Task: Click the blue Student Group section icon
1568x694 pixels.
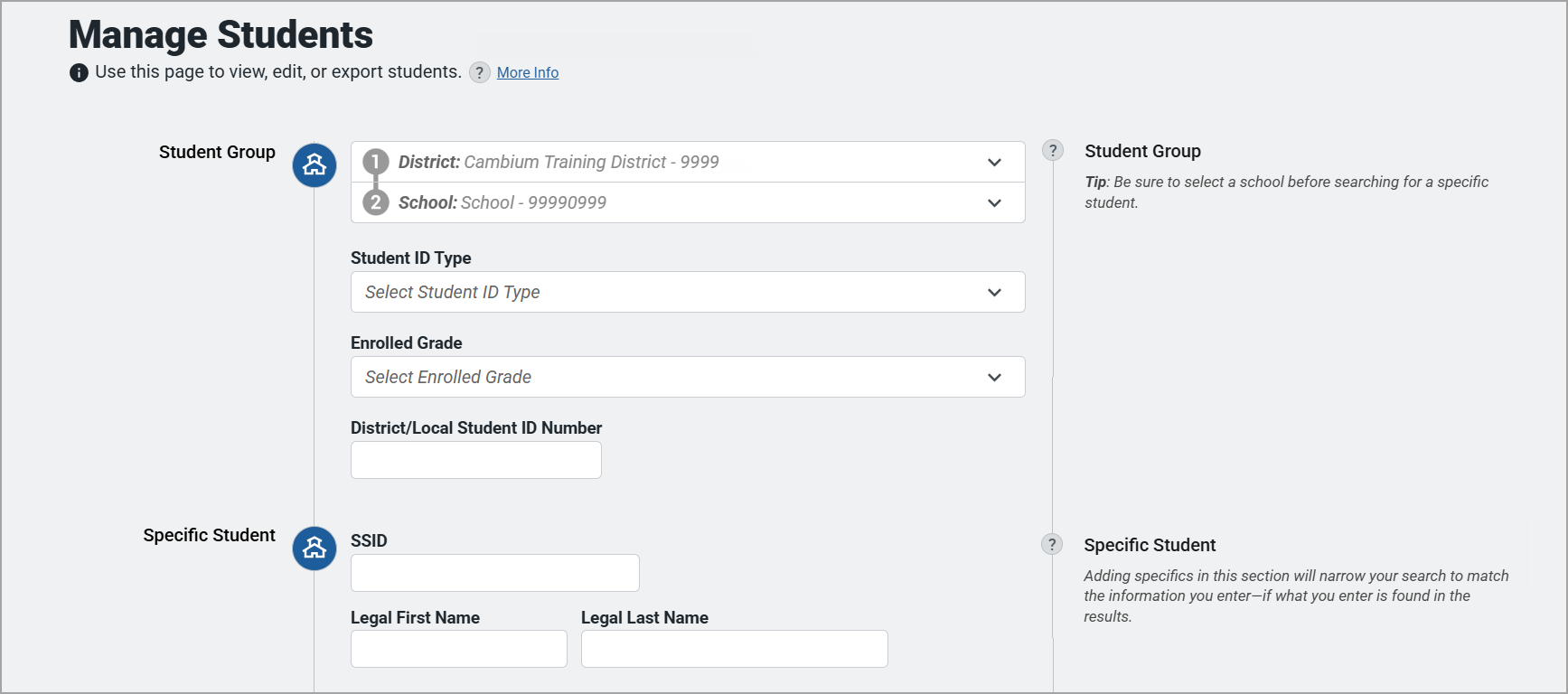Action: coord(315,165)
